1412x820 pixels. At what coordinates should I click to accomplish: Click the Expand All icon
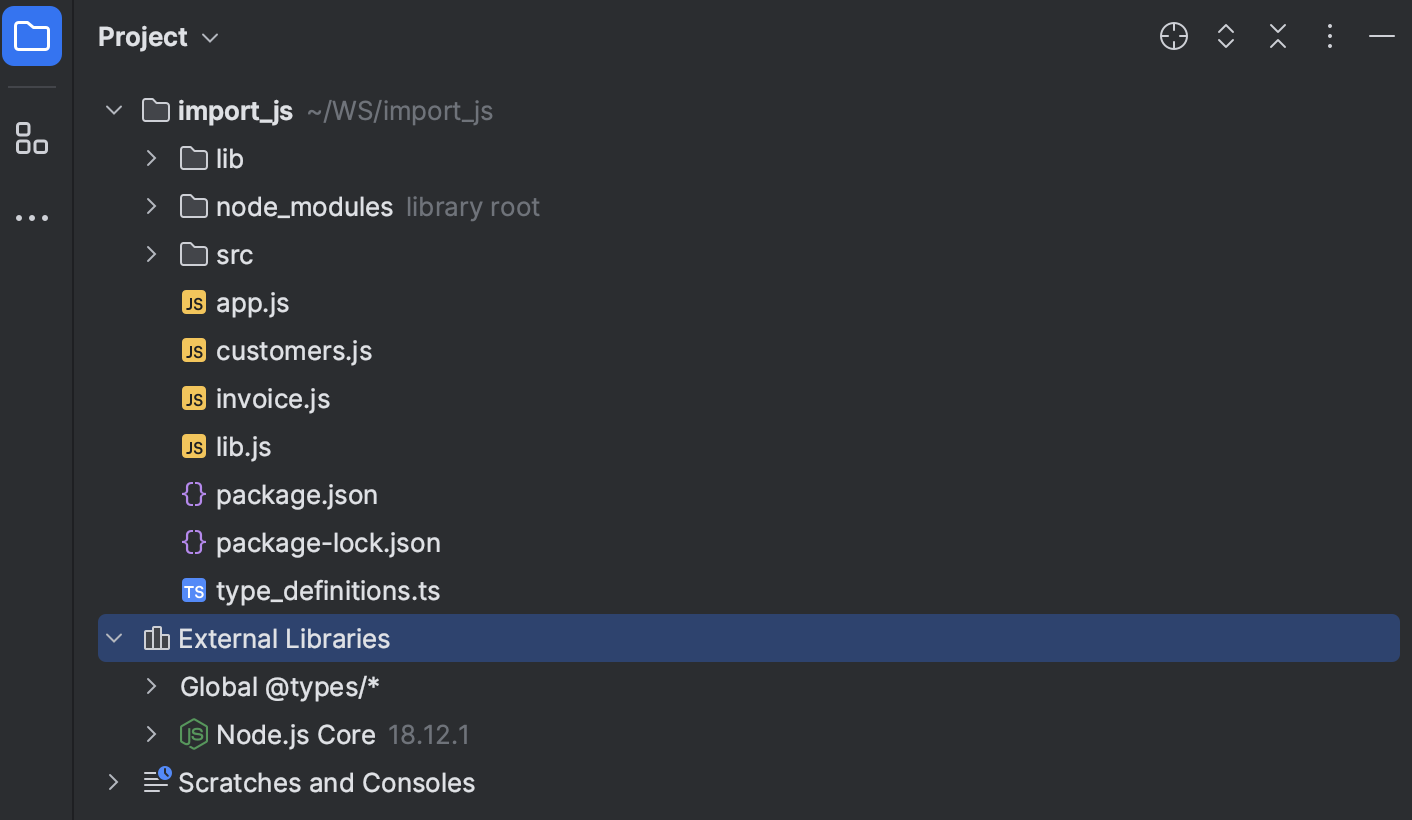pyautogui.click(x=1225, y=36)
